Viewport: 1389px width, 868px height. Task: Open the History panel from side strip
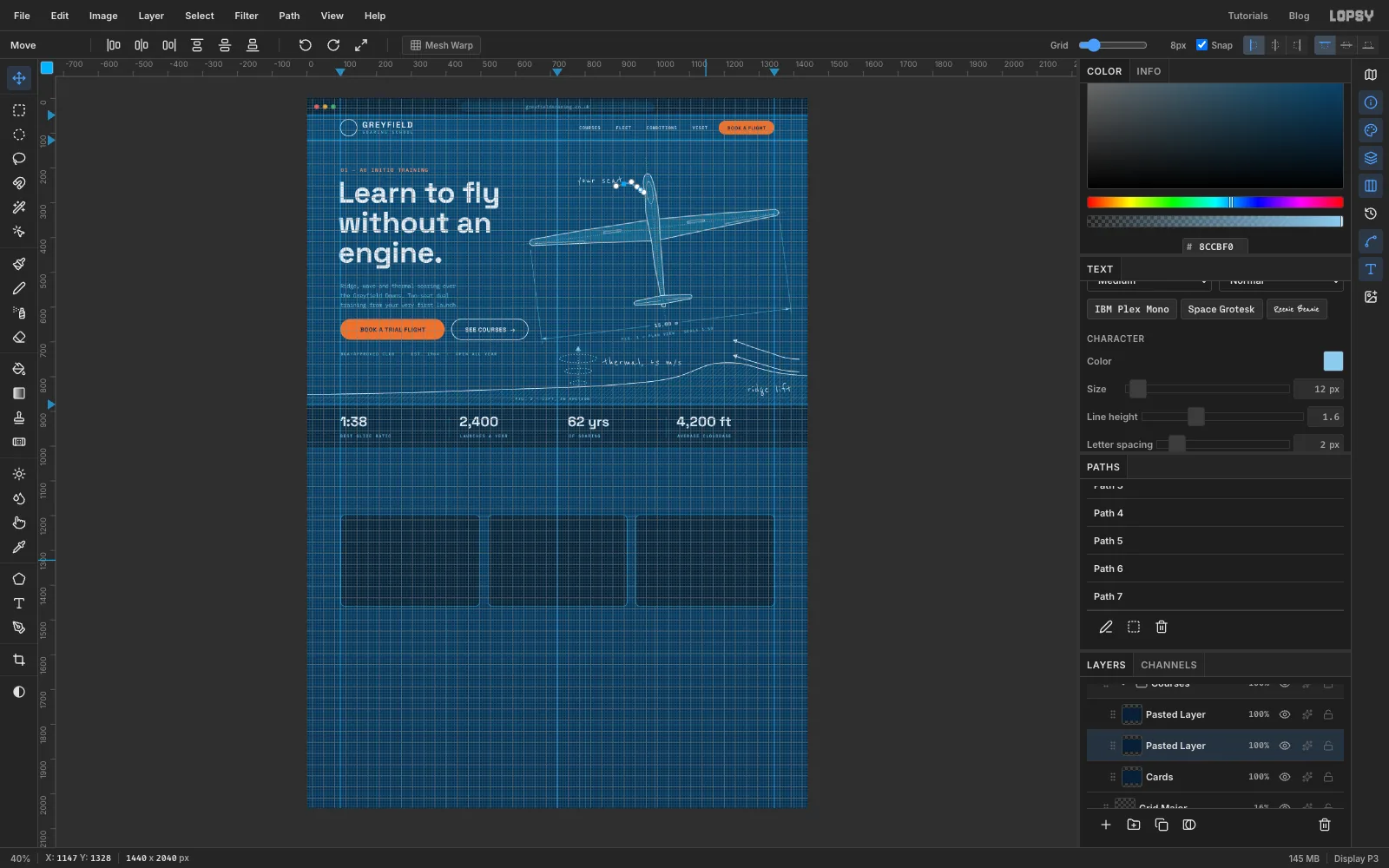pos(1371,214)
